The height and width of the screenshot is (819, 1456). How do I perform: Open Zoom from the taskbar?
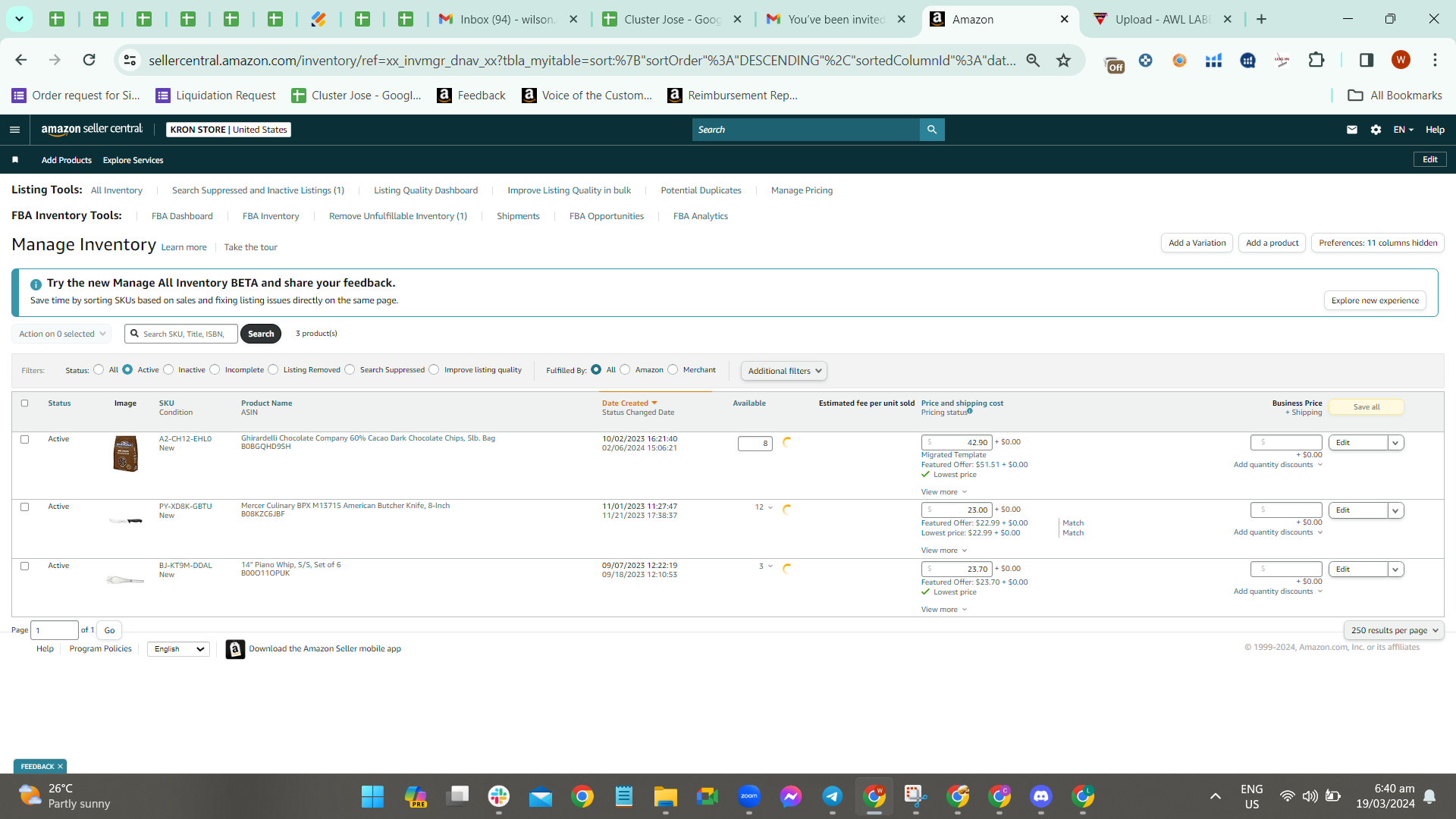click(749, 796)
